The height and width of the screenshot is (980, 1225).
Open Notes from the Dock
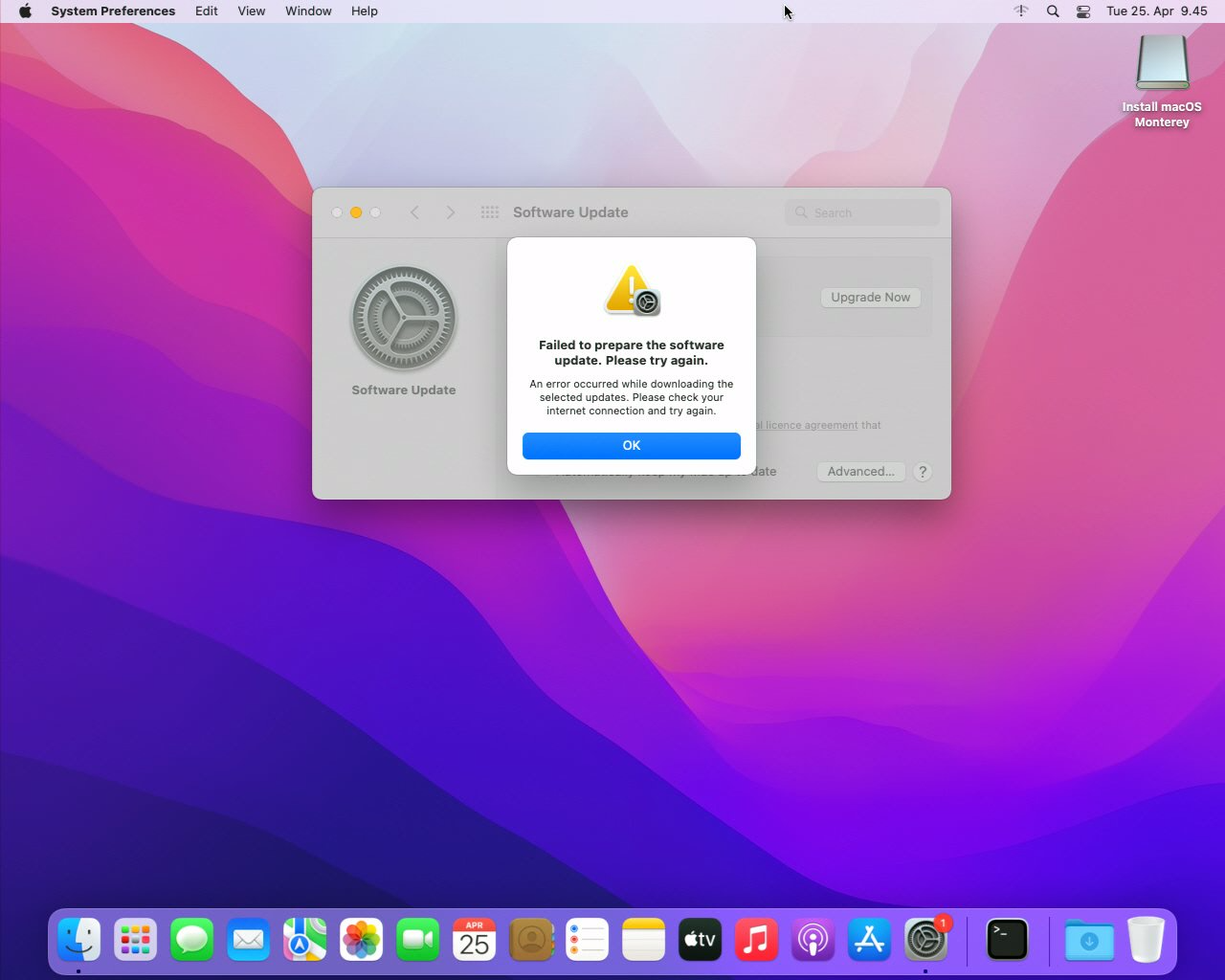click(x=643, y=940)
